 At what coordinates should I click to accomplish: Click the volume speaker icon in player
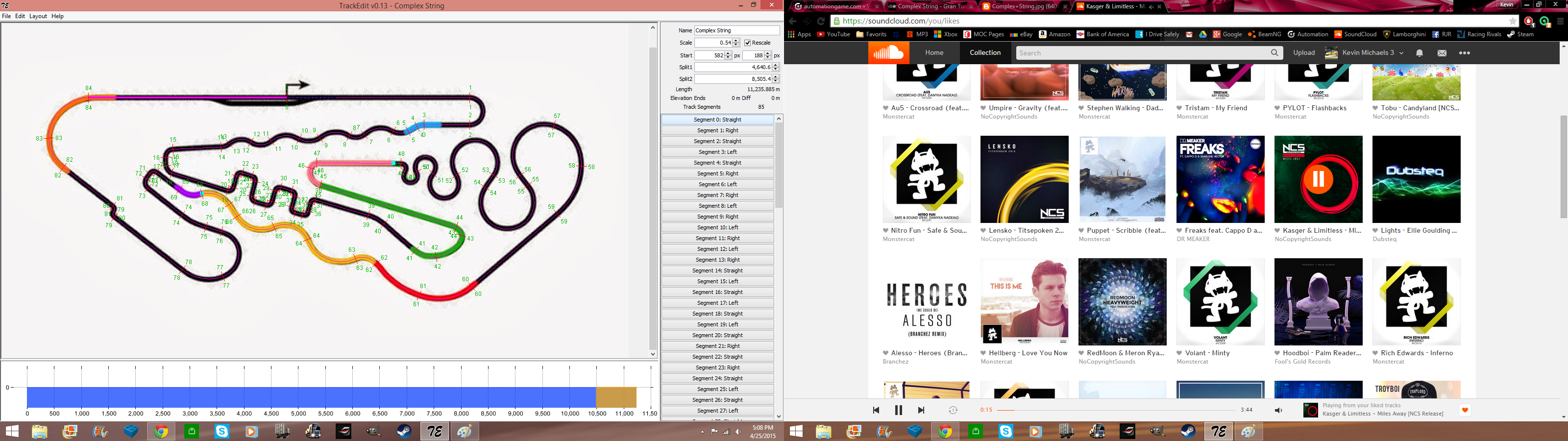point(1278,410)
